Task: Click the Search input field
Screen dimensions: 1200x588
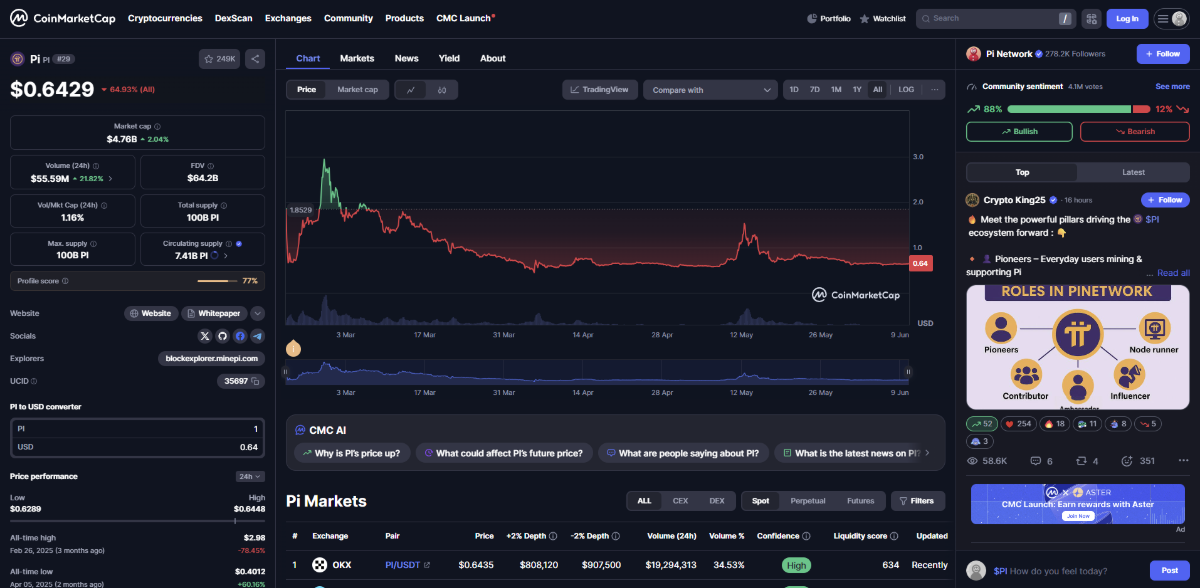Action: 990,18
